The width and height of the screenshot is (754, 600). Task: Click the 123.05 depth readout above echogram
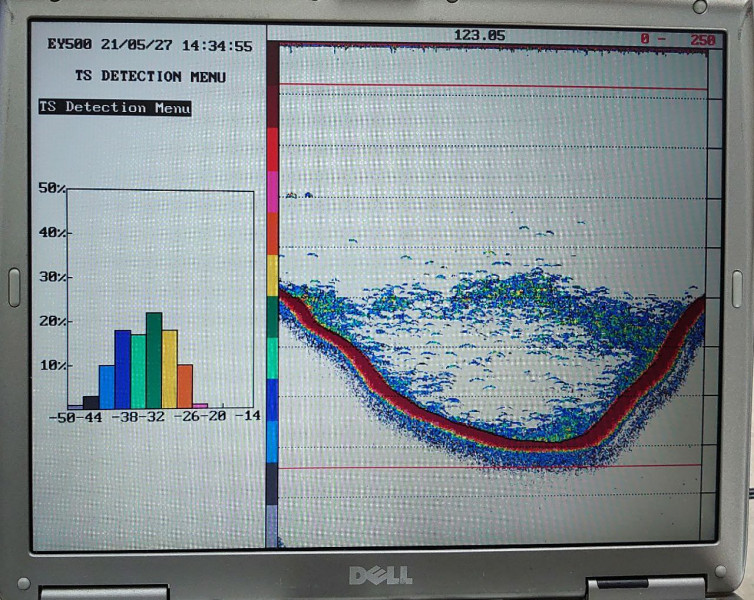point(479,36)
